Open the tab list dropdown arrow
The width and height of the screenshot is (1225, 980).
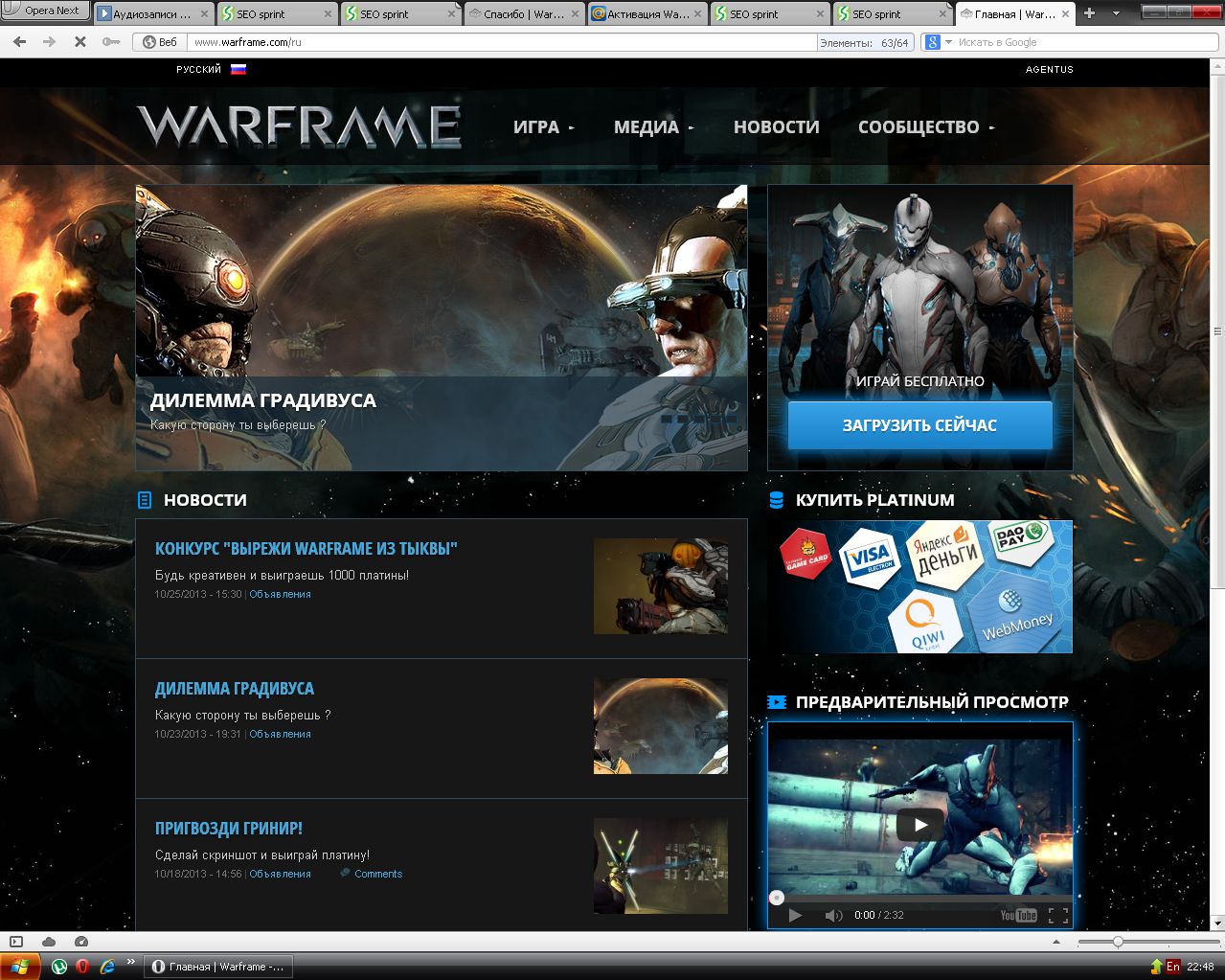[x=1116, y=13]
